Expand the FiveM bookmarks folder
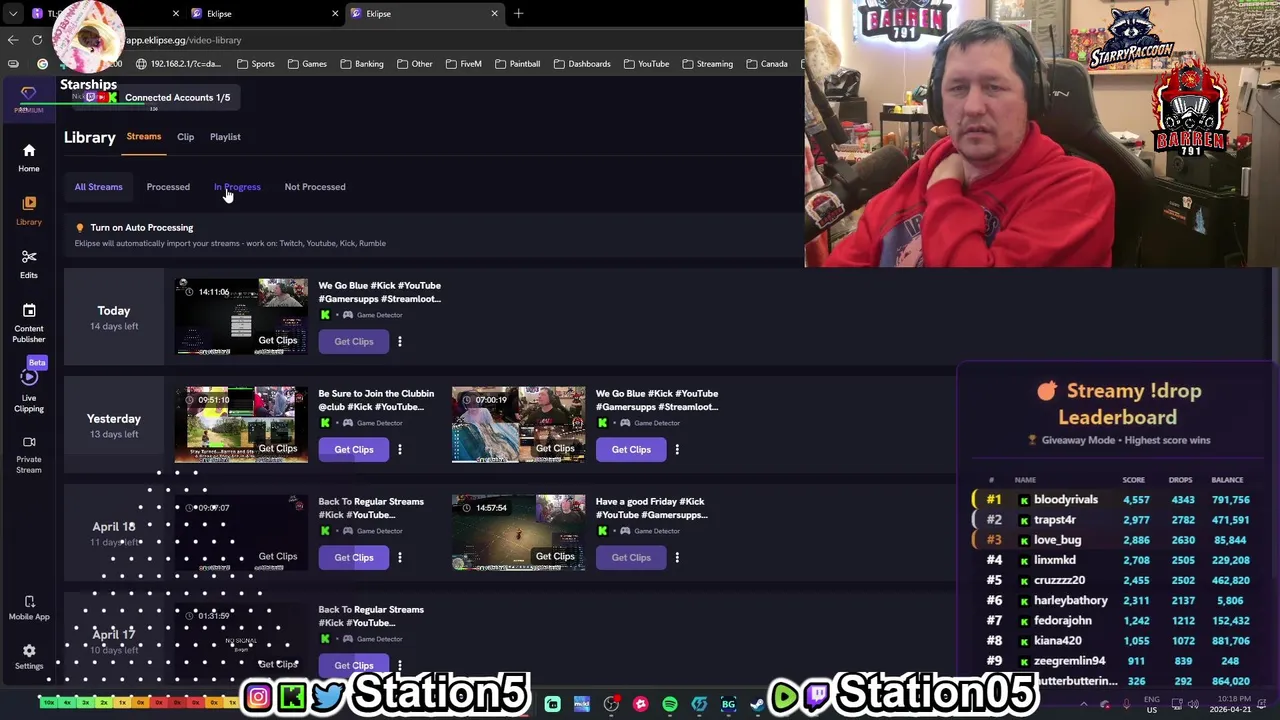The image size is (1280, 720). tap(463, 64)
